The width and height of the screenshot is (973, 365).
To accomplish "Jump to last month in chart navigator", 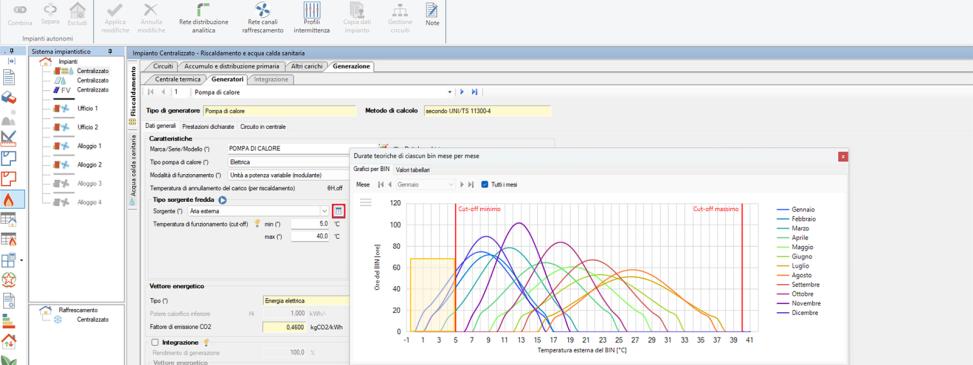I will 471,185.
